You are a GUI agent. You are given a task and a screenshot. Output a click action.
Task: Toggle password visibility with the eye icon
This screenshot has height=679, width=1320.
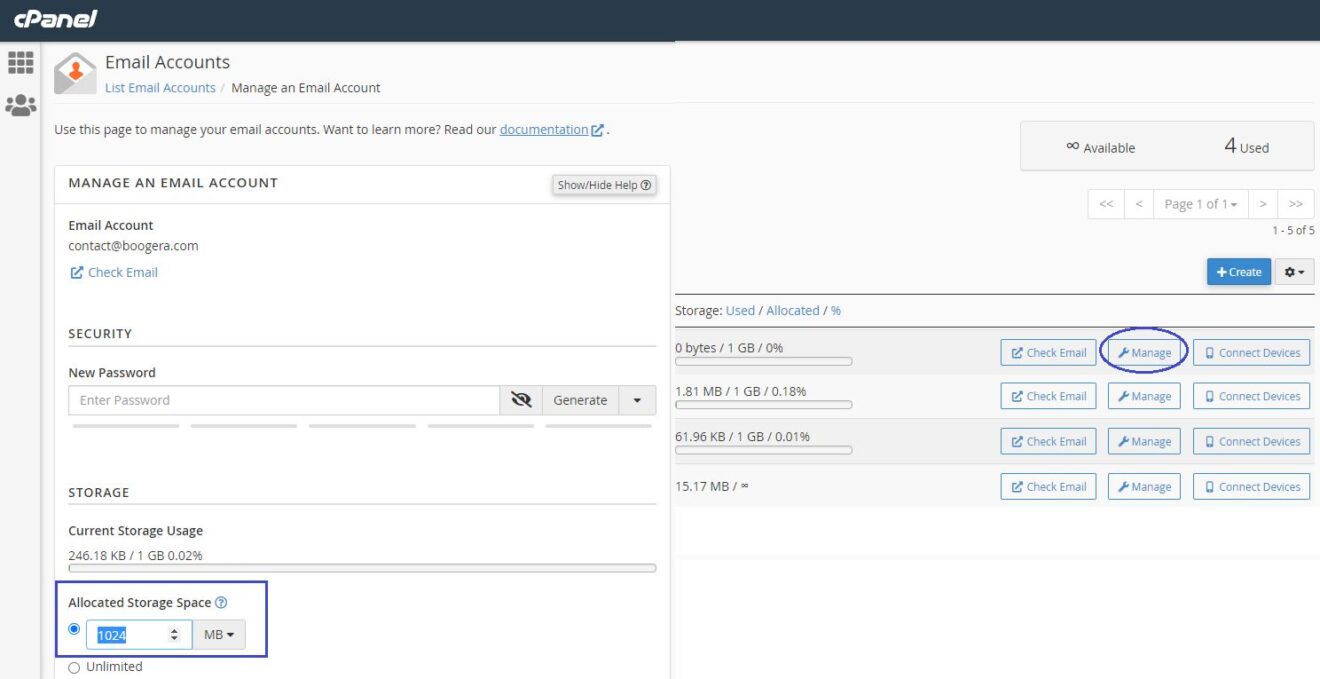click(521, 399)
